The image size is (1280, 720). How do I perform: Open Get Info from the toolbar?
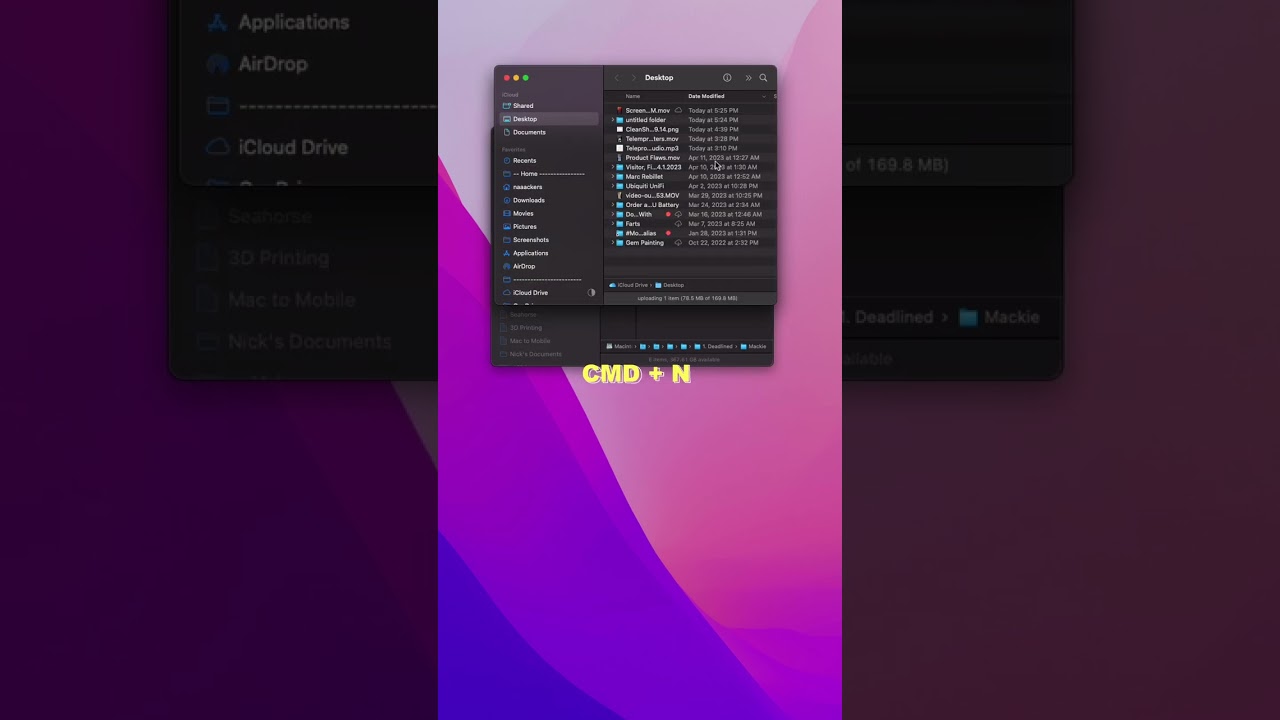(727, 78)
